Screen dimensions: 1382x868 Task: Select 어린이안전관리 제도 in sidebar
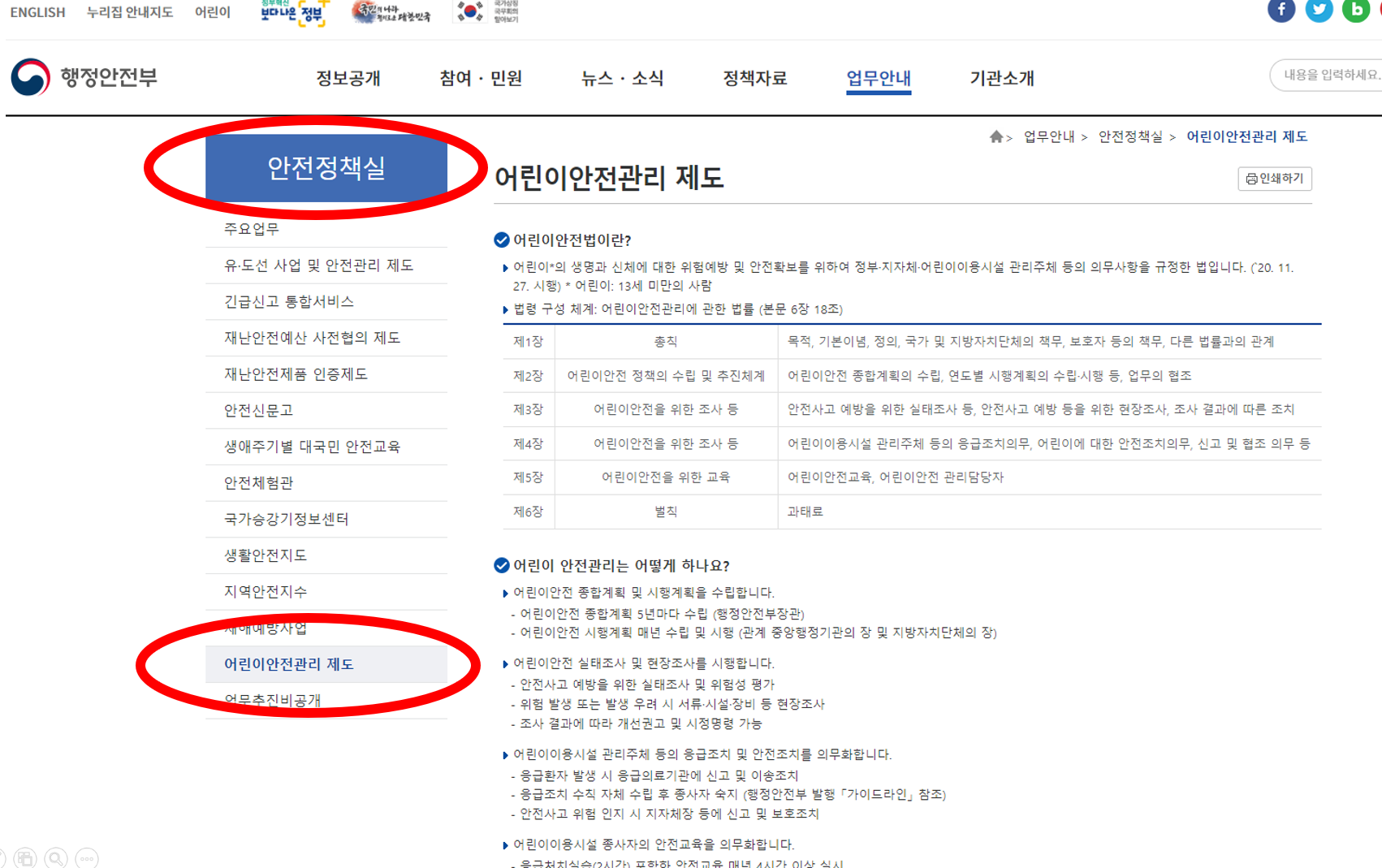click(x=326, y=664)
